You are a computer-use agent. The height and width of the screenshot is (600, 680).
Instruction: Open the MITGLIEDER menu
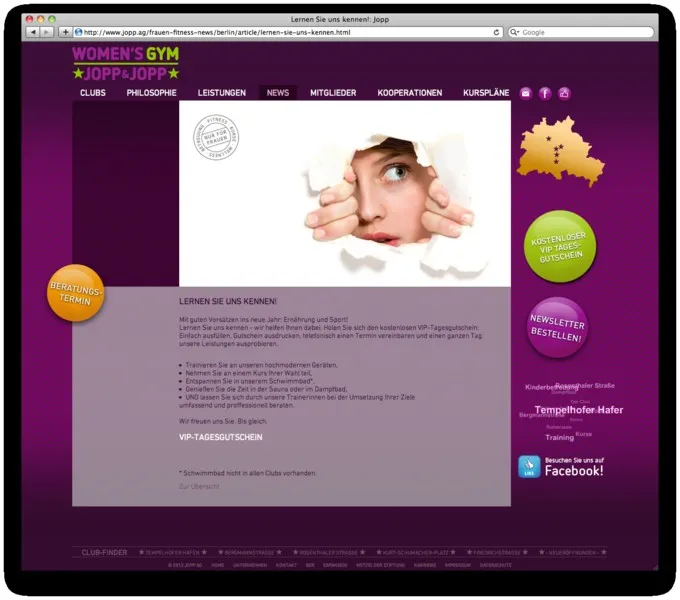tap(333, 93)
